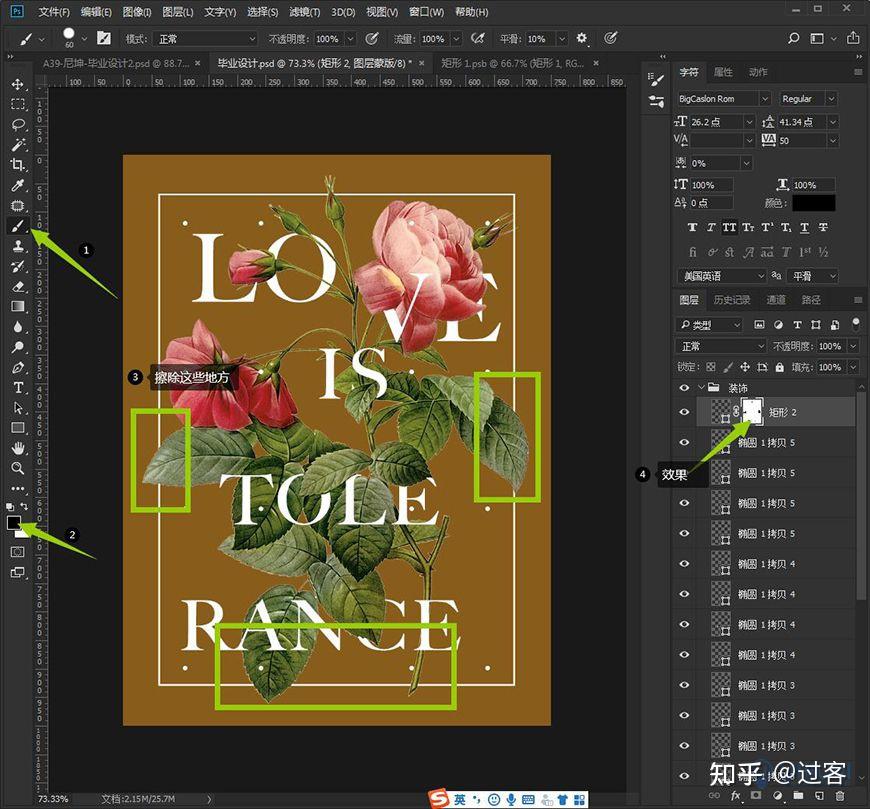Select the Path Selection tool

18,408
